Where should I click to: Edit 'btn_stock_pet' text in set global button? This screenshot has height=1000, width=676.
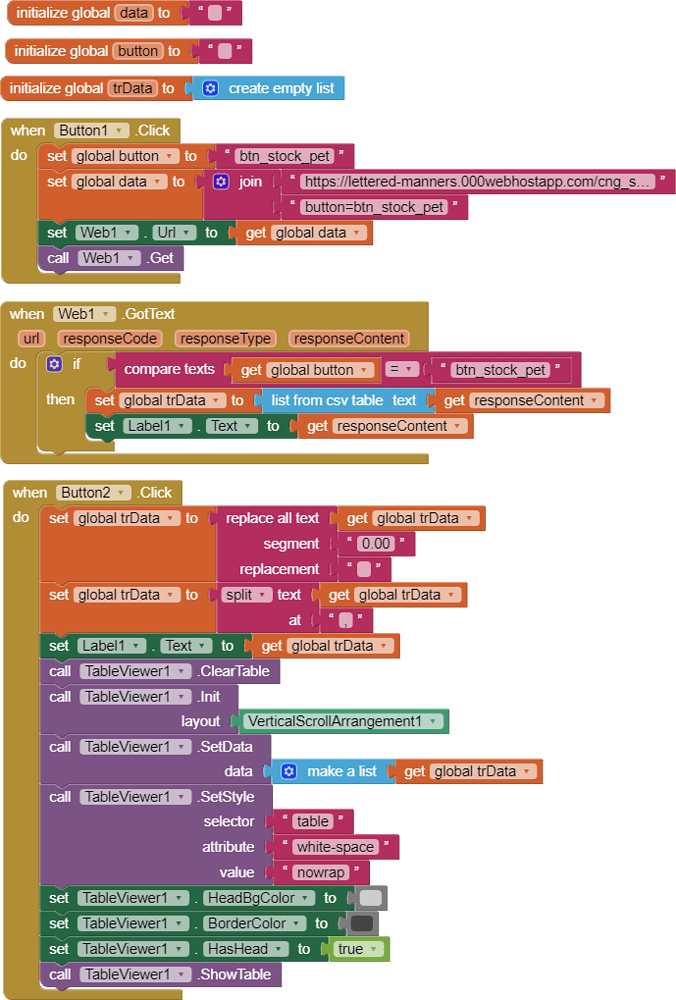click(x=284, y=156)
